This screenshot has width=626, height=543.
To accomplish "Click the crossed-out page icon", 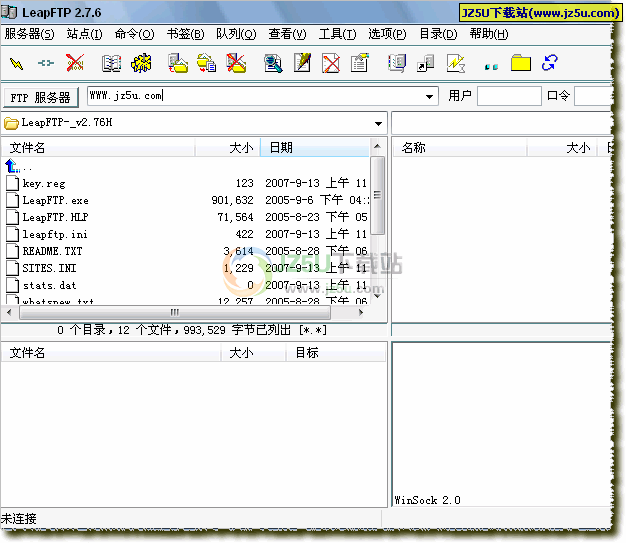I will click(331, 63).
